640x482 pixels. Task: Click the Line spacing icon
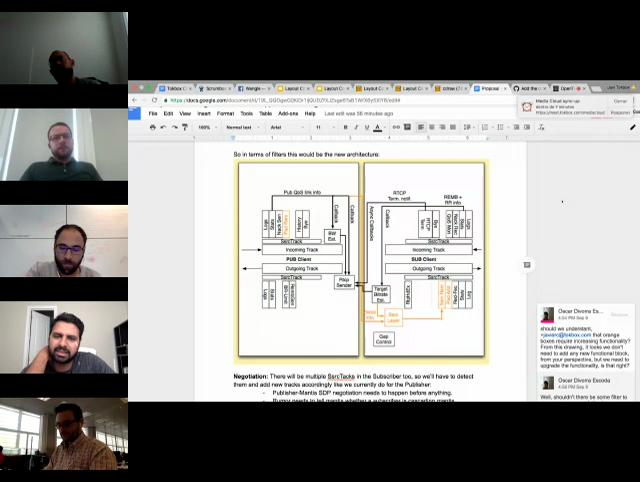tap(467, 127)
